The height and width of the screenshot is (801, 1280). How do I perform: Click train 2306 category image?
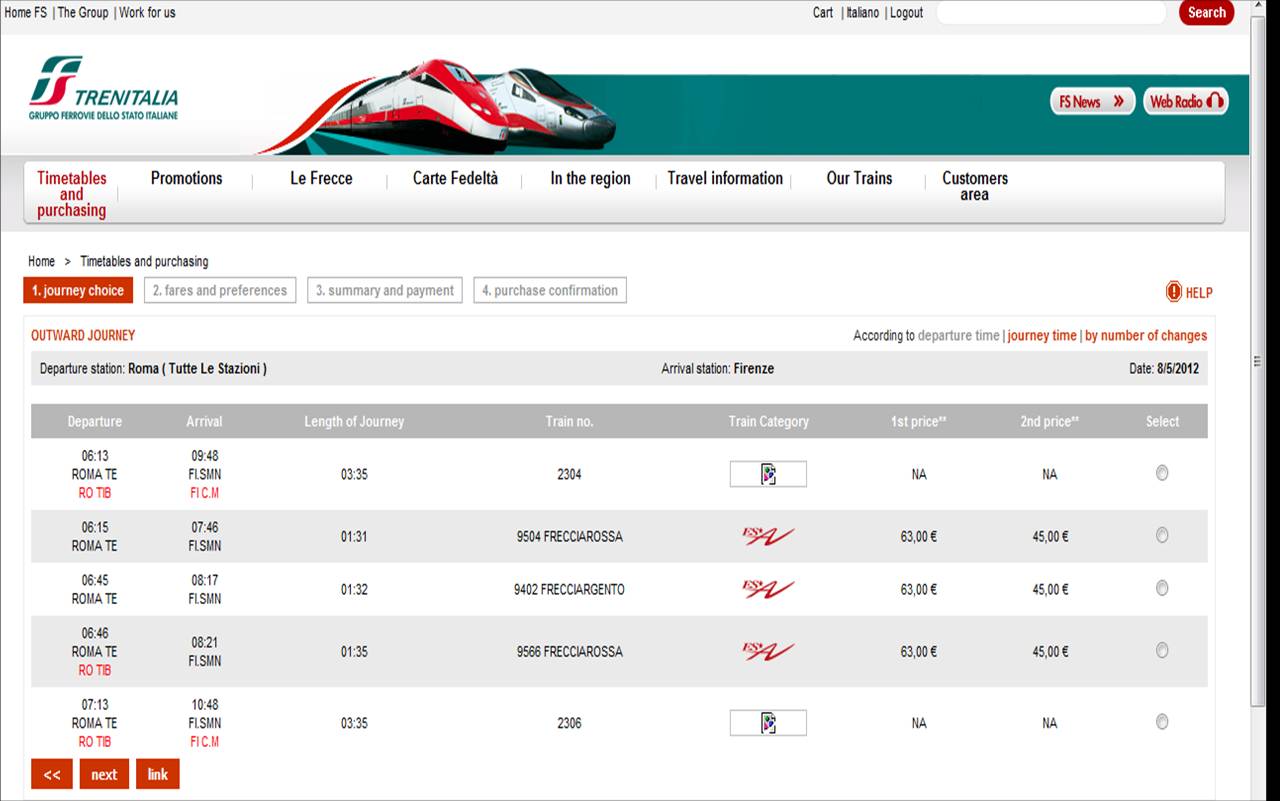tap(768, 723)
